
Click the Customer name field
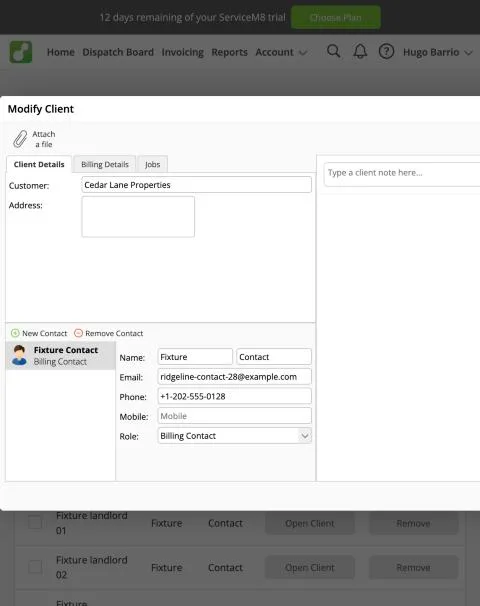196,185
